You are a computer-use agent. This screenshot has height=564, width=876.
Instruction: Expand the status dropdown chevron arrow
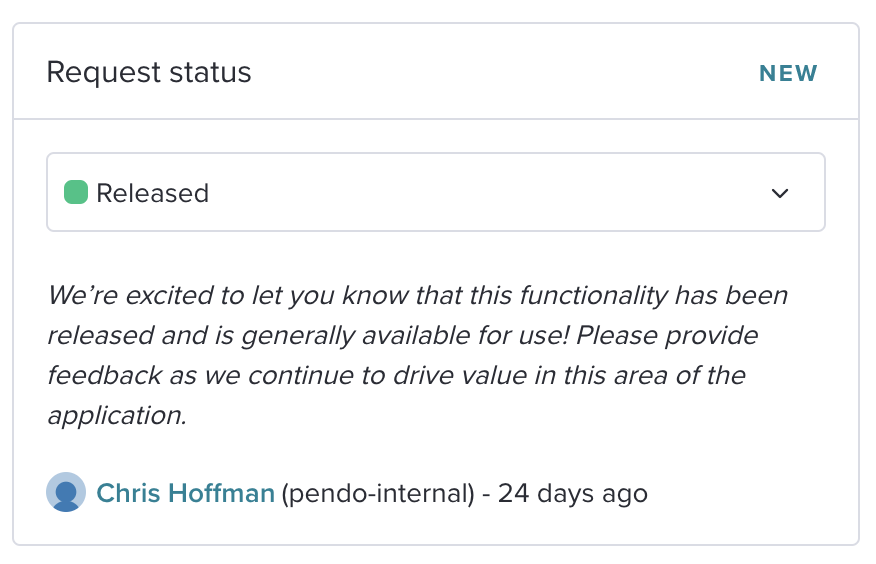779,193
